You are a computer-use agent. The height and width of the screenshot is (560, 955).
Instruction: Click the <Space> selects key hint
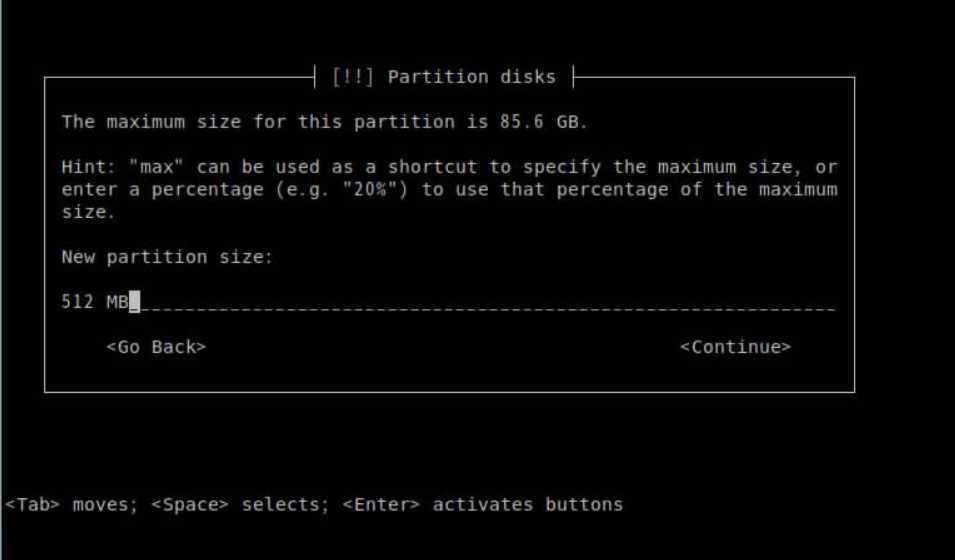240,505
